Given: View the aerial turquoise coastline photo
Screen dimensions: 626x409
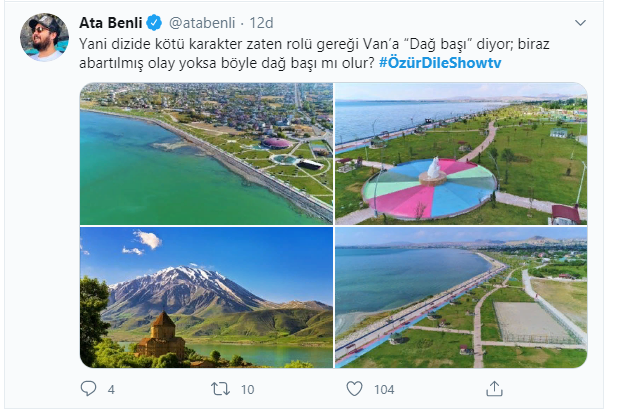Looking at the screenshot, I should click(x=206, y=153).
